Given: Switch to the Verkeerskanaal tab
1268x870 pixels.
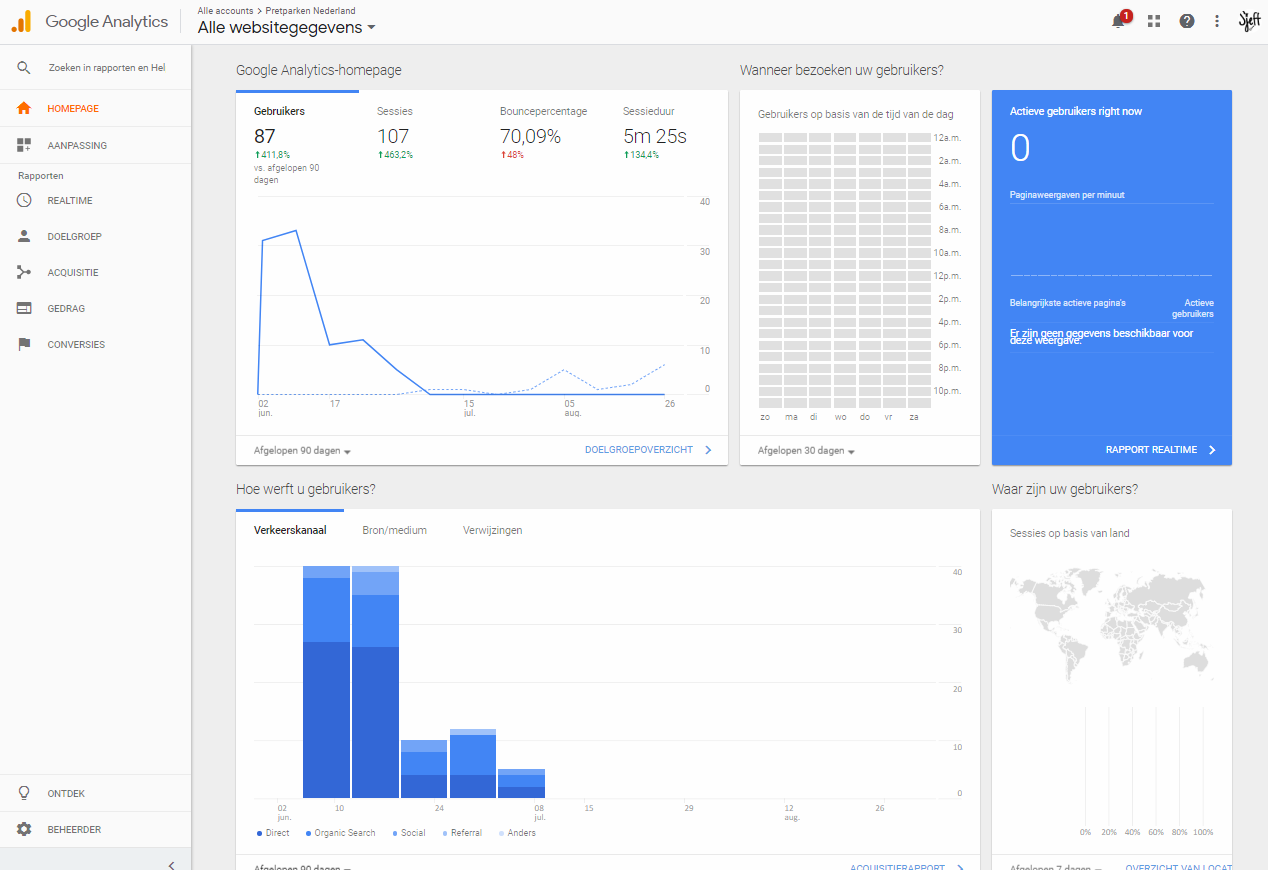Looking at the screenshot, I should pyautogui.click(x=290, y=530).
